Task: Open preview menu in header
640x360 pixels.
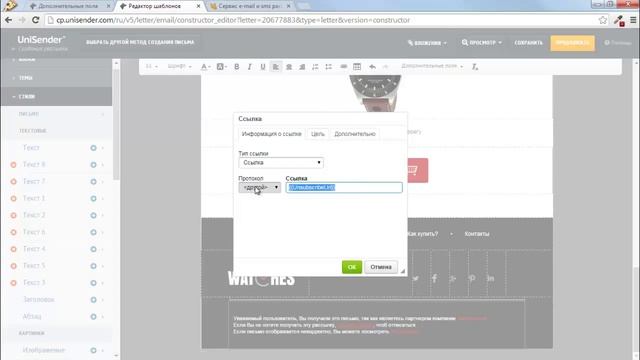Action: (x=482, y=42)
